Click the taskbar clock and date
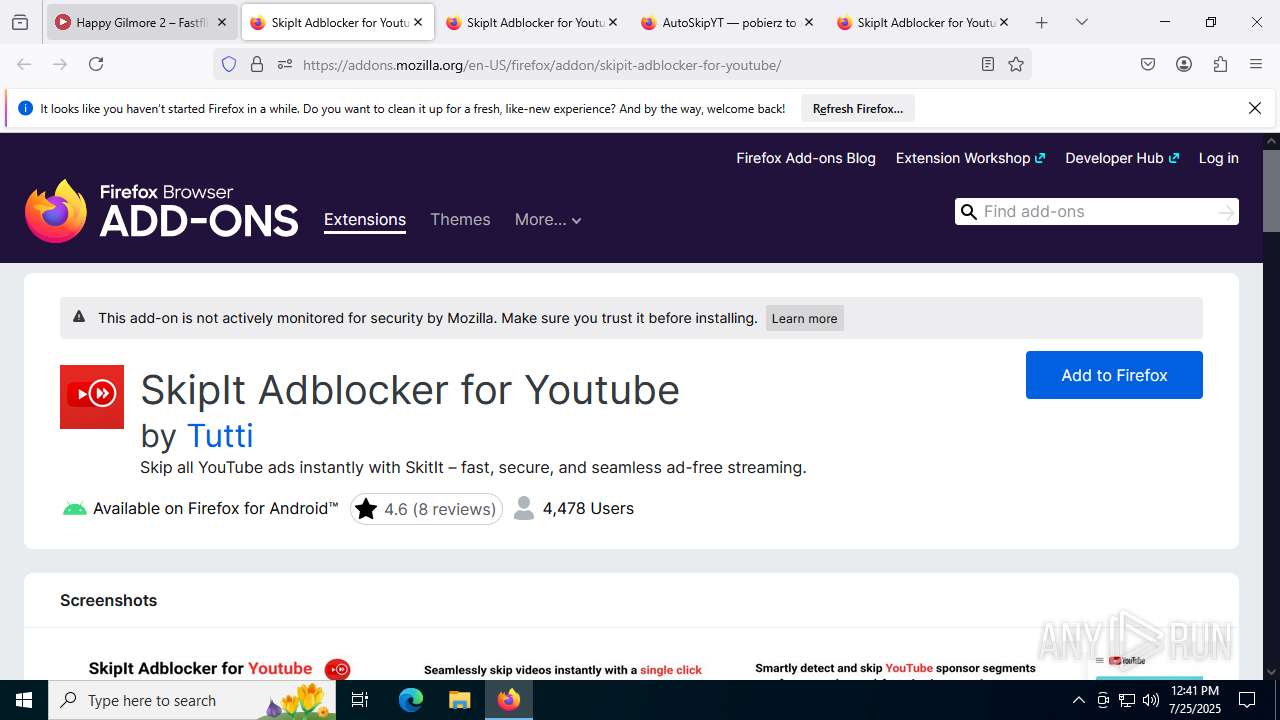1280x720 pixels. (x=1196, y=700)
